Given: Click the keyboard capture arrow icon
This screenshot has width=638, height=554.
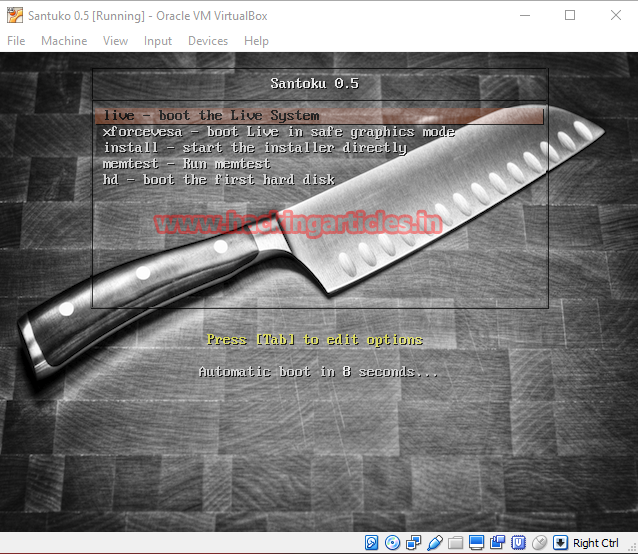Looking at the screenshot, I should point(560,543).
